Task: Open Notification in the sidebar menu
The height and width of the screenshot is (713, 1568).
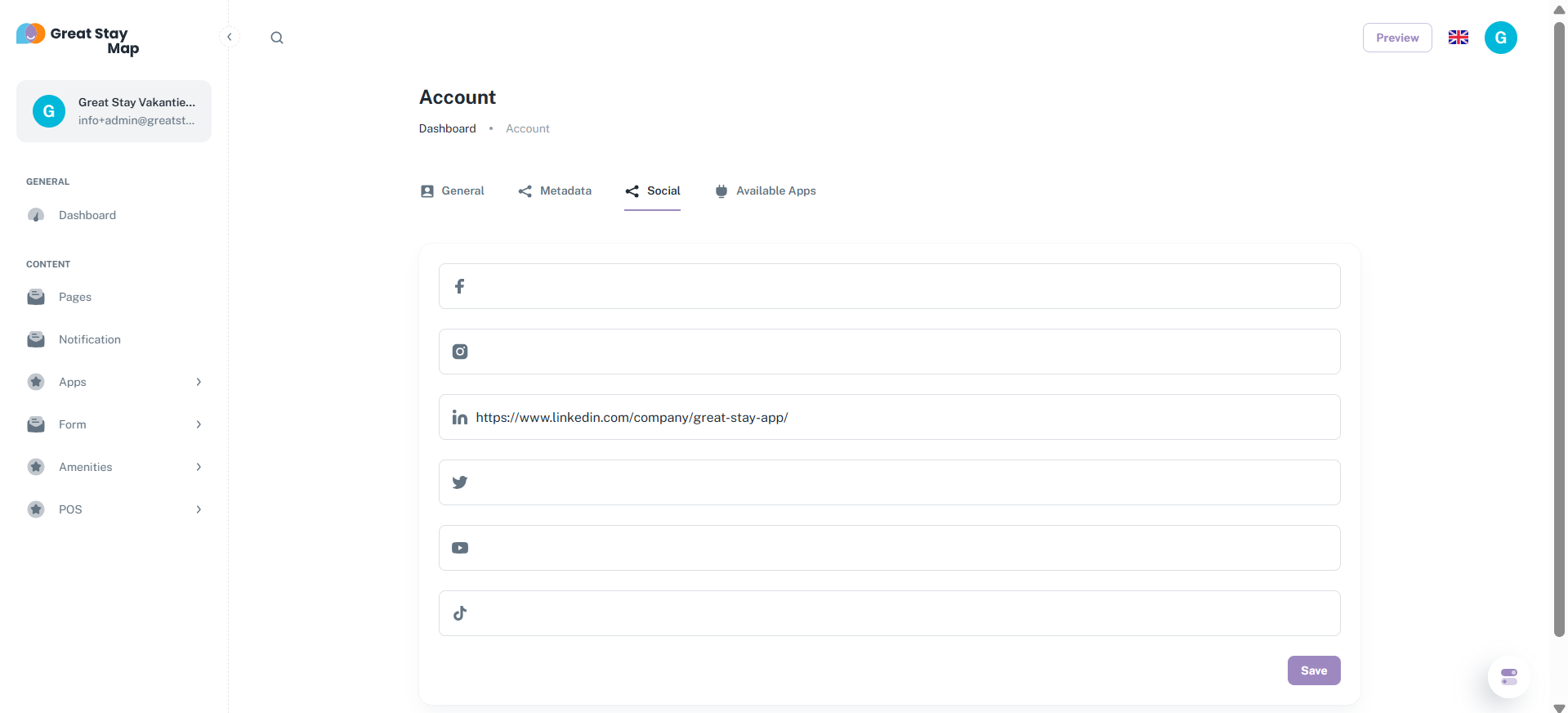Action: (x=114, y=339)
